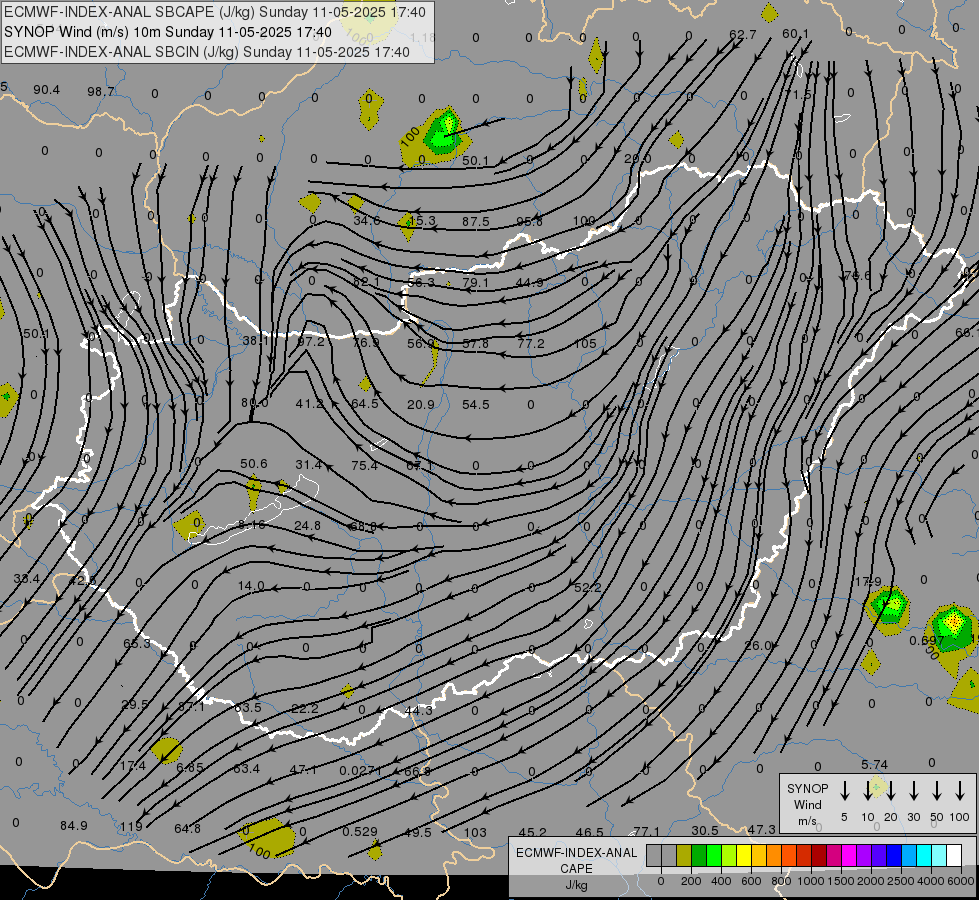Click the 10 m/s arrow in the SYNOP Wind legend

(867, 791)
